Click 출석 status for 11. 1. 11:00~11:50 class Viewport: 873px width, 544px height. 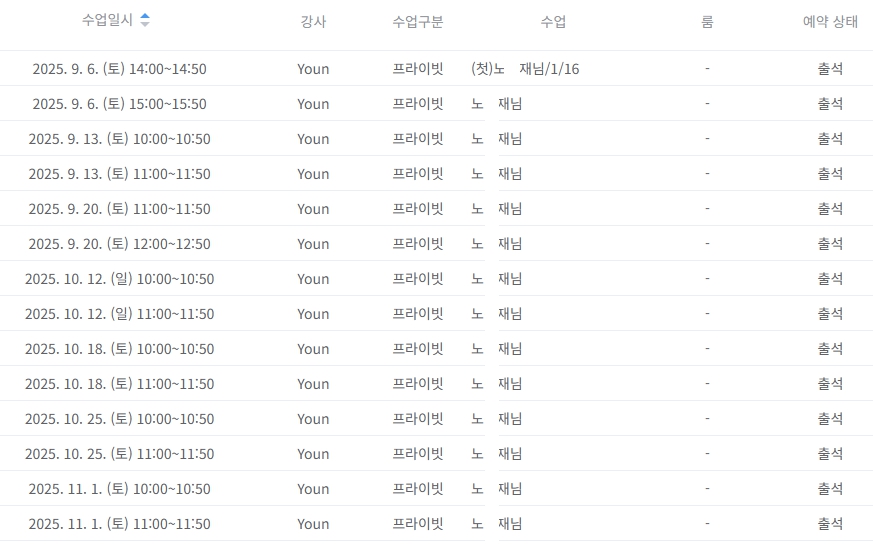pyautogui.click(x=830, y=524)
